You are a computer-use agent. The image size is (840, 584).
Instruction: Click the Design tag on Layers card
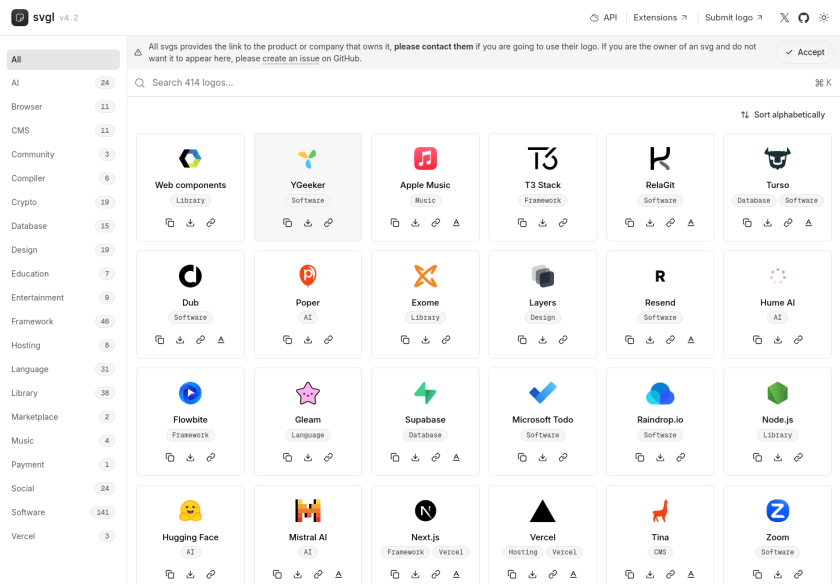[543, 318]
